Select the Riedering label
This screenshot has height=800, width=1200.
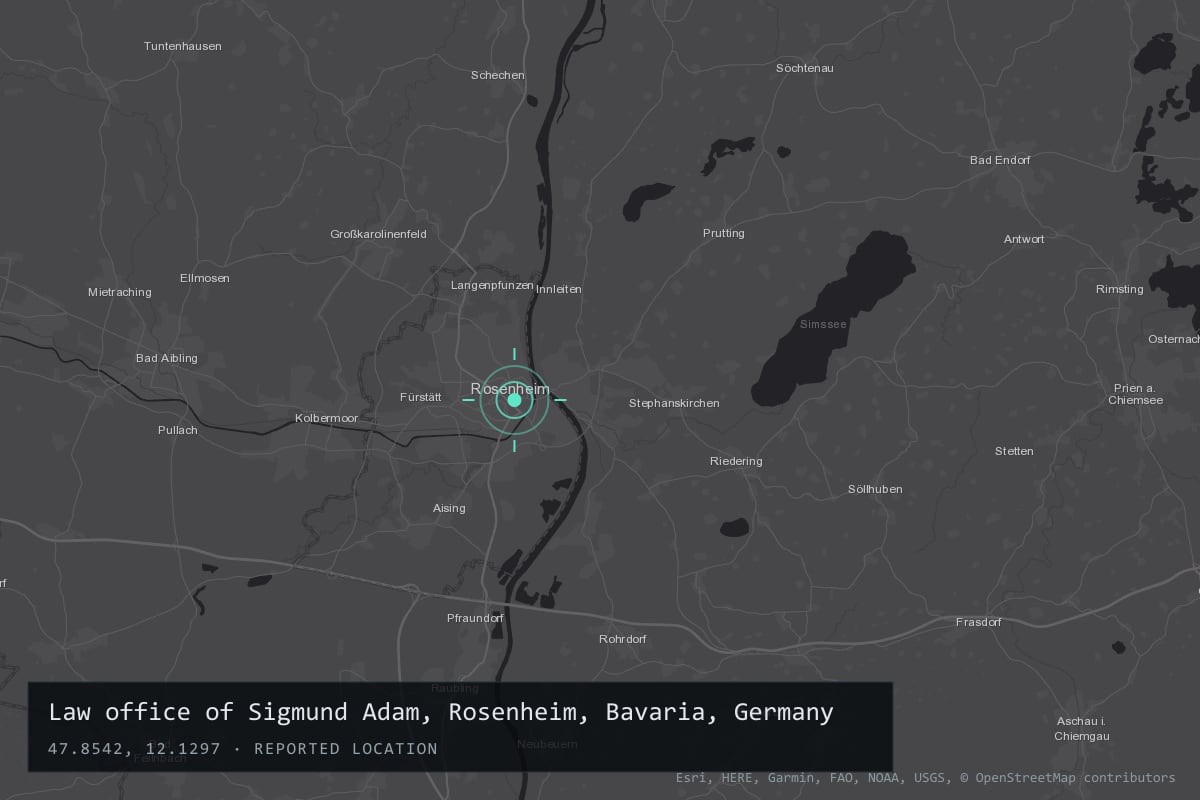[x=736, y=461]
